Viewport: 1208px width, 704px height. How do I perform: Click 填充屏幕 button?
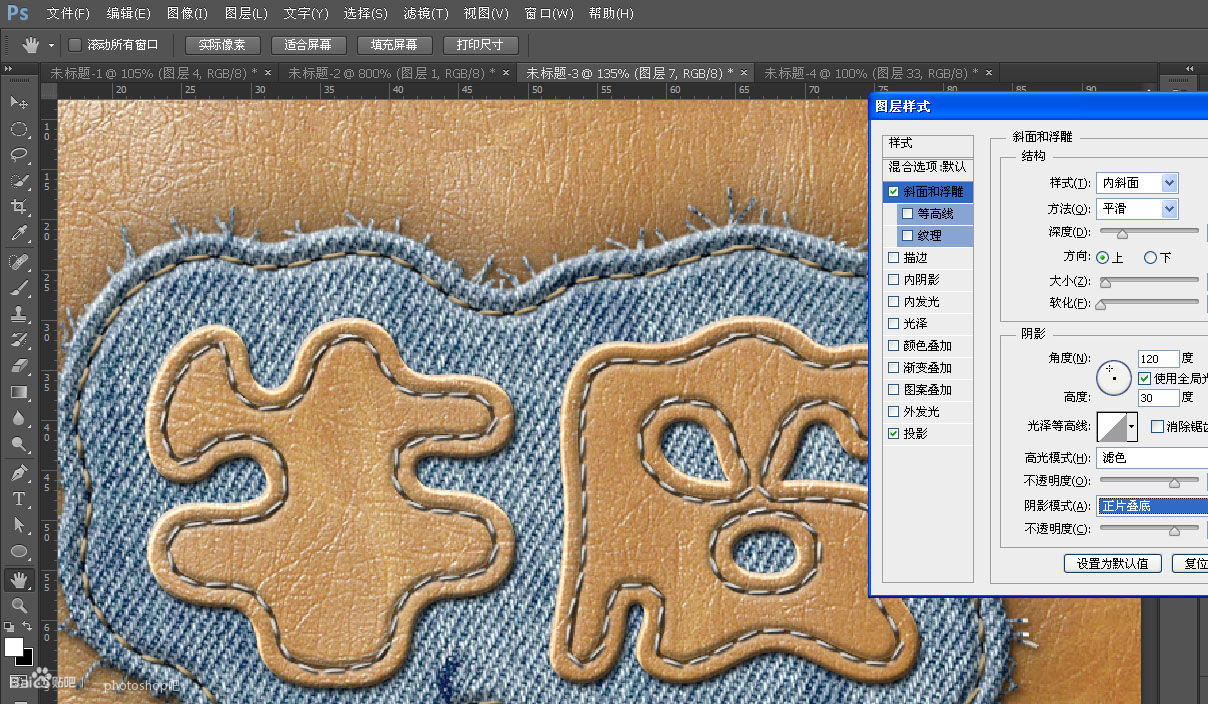pyautogui.click(x=394, y=45)
